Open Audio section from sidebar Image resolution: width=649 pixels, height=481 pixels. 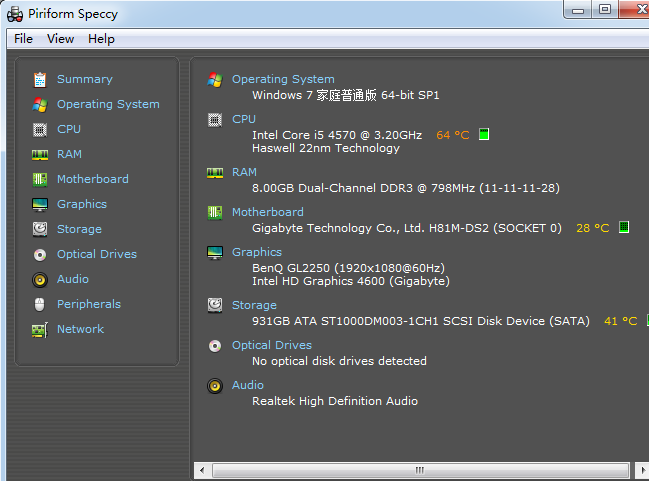[x=73, y=279]
